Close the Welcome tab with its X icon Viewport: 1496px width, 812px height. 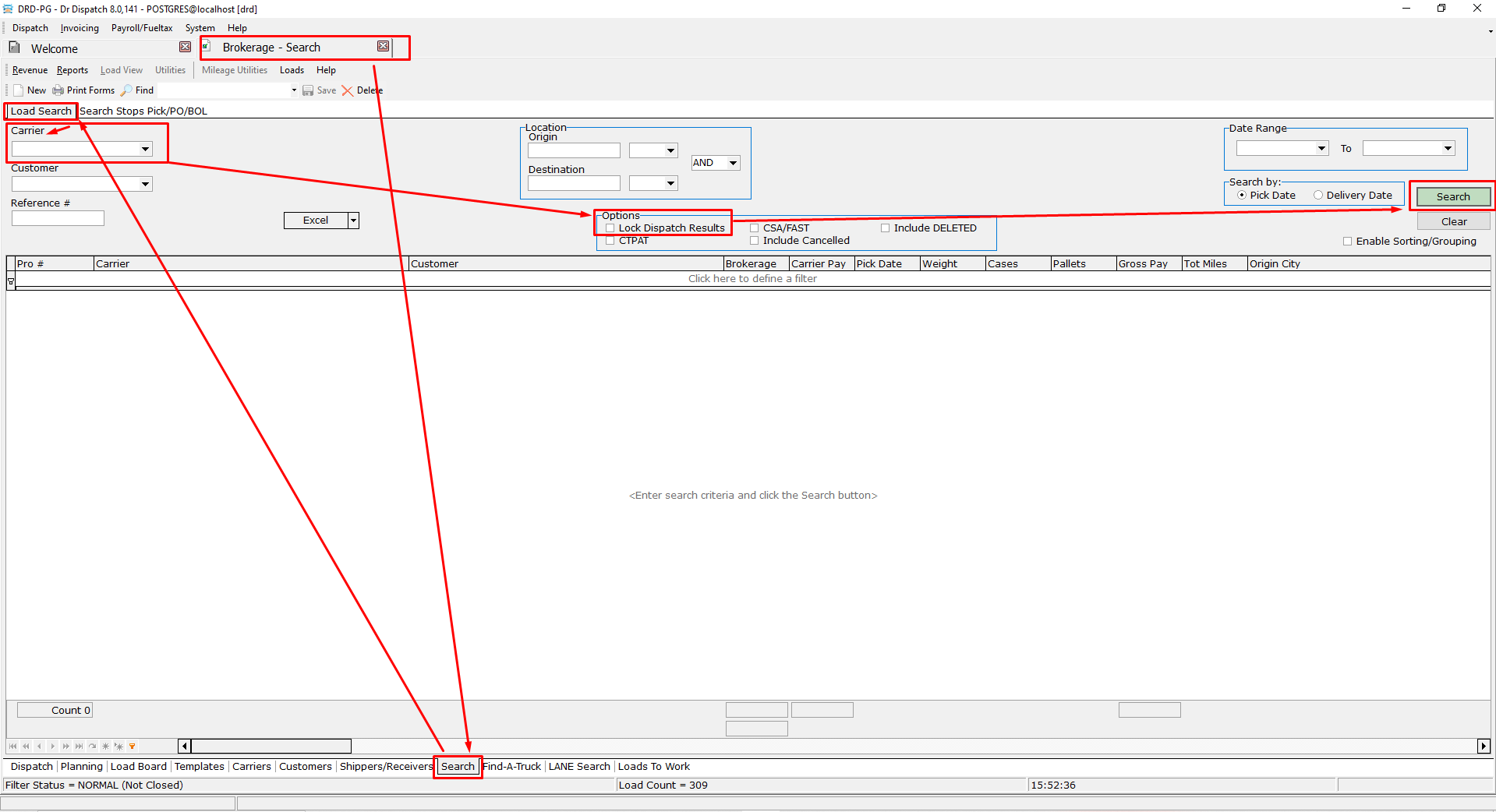click(x=185, y=47)
